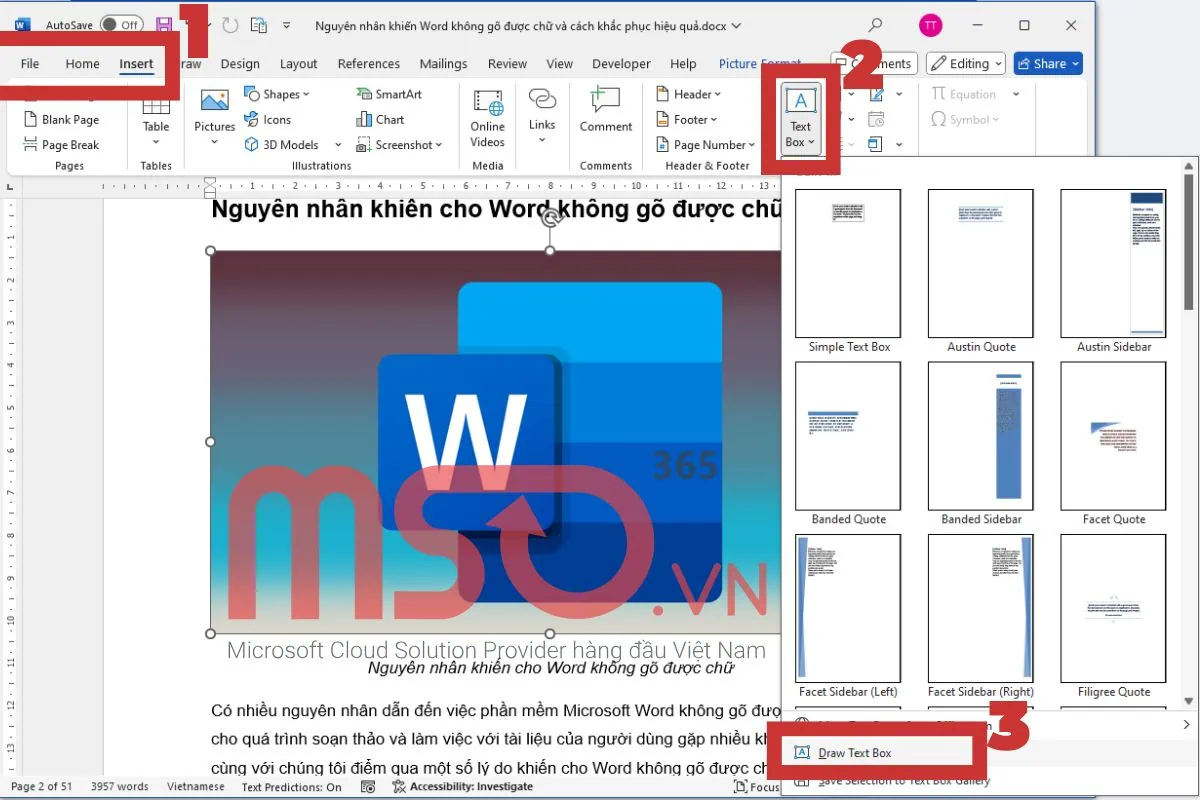
Task: Switch to the Design tab
Action: [x=240, y=63]
